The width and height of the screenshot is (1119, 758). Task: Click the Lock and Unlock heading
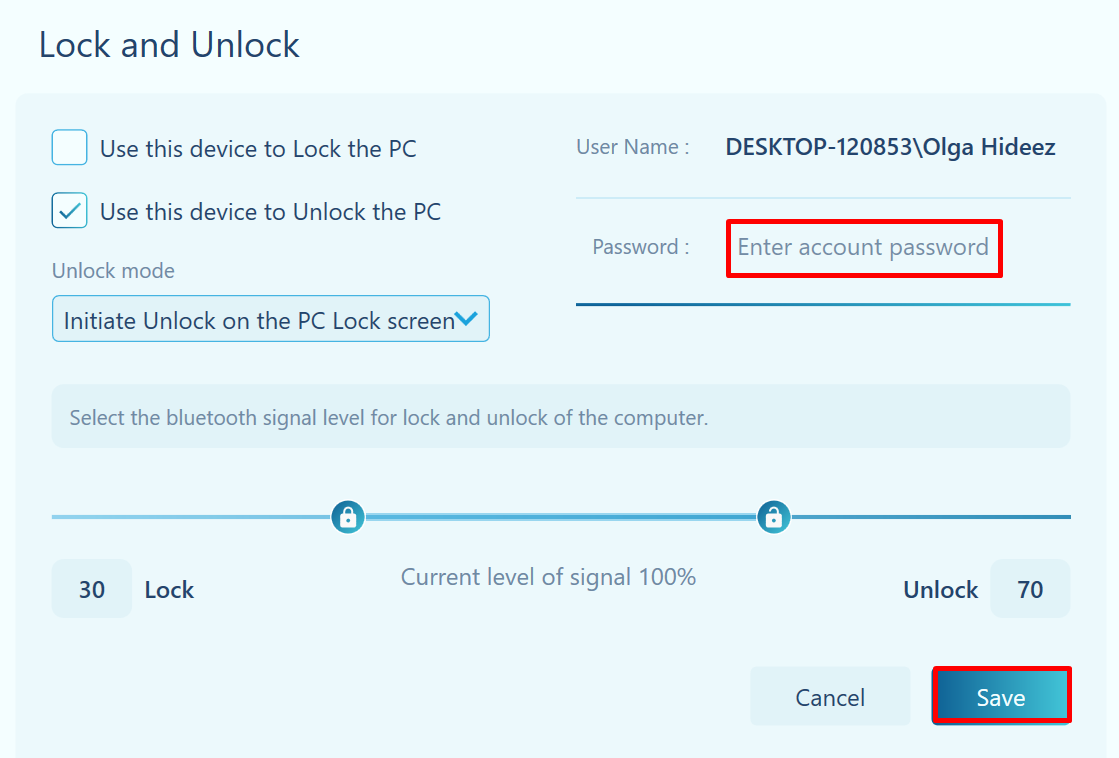coord(169,45)
